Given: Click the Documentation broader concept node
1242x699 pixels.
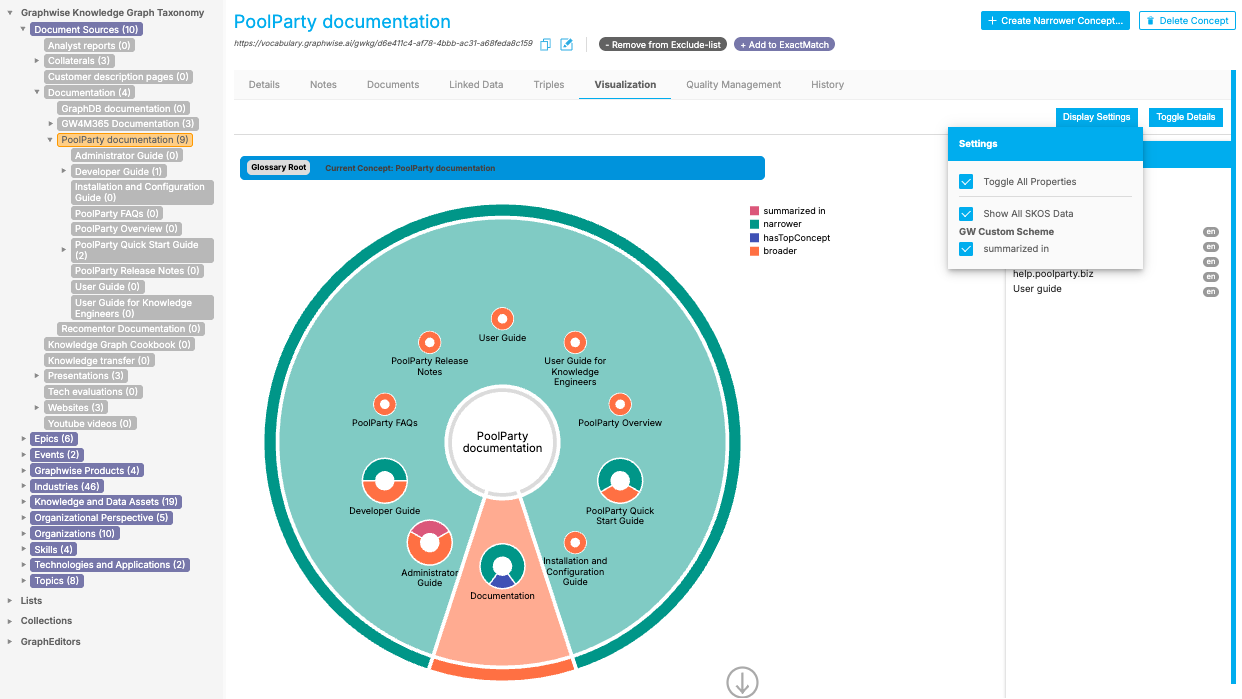Looking at the screenshot, I should (502, 566).
